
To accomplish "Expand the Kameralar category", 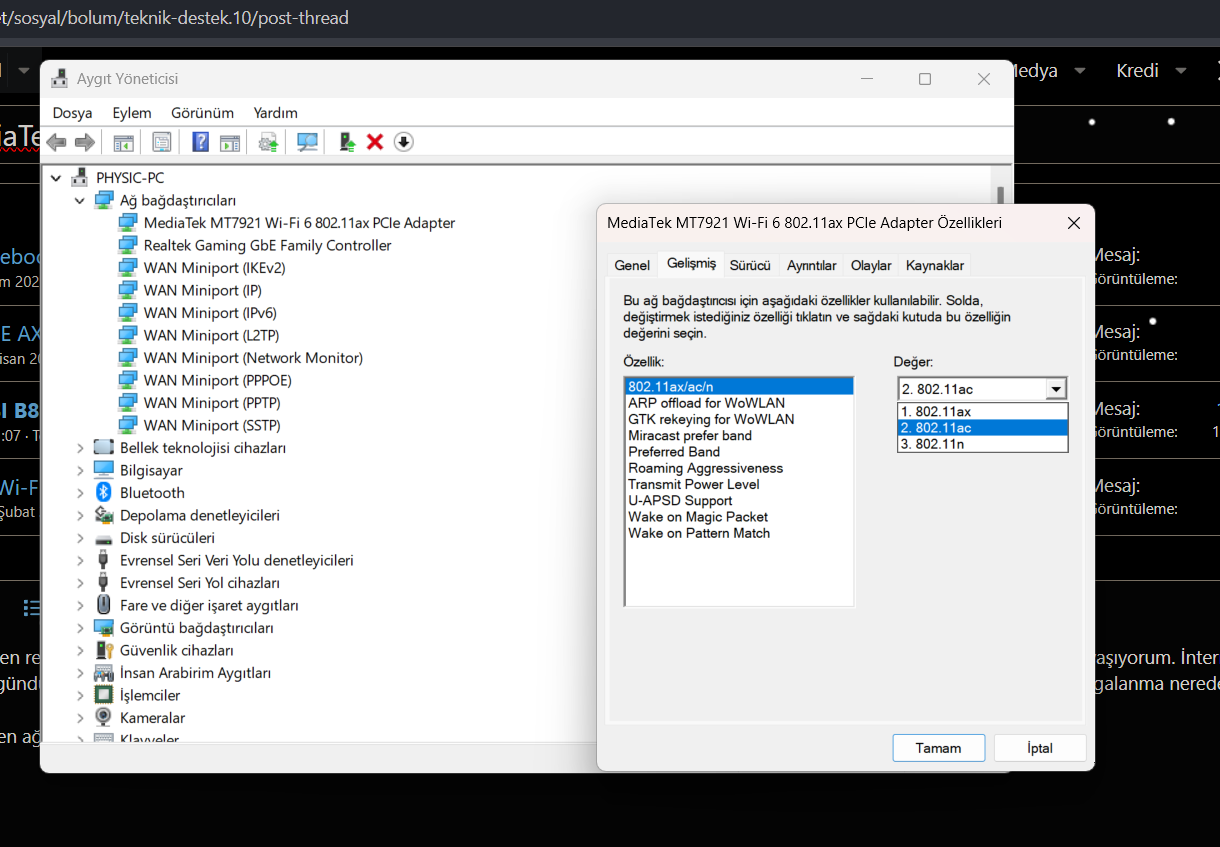I will click(x=80, y=717).
